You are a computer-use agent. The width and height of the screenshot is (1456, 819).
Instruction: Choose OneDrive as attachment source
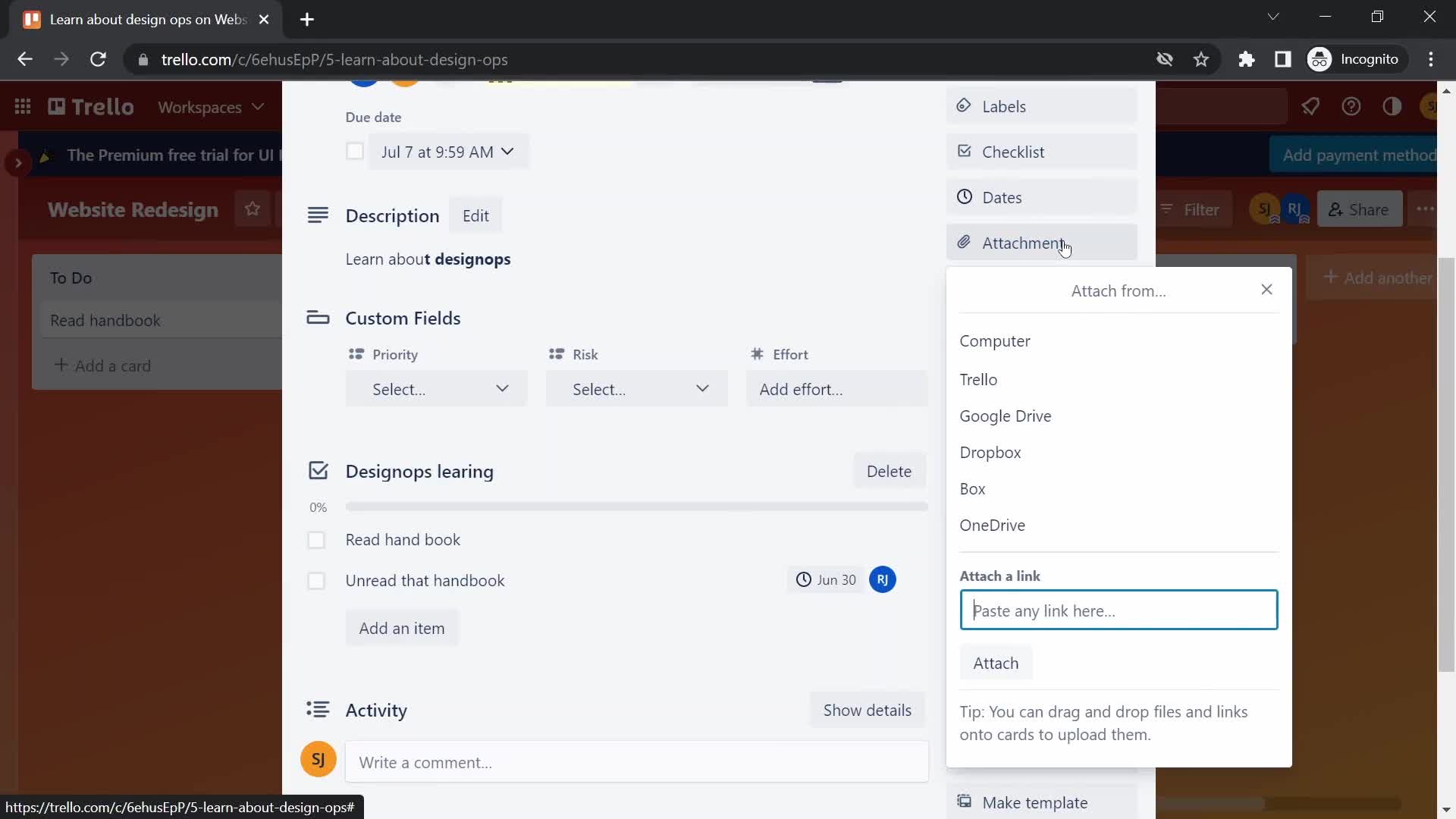click(x=1119, y=525)
